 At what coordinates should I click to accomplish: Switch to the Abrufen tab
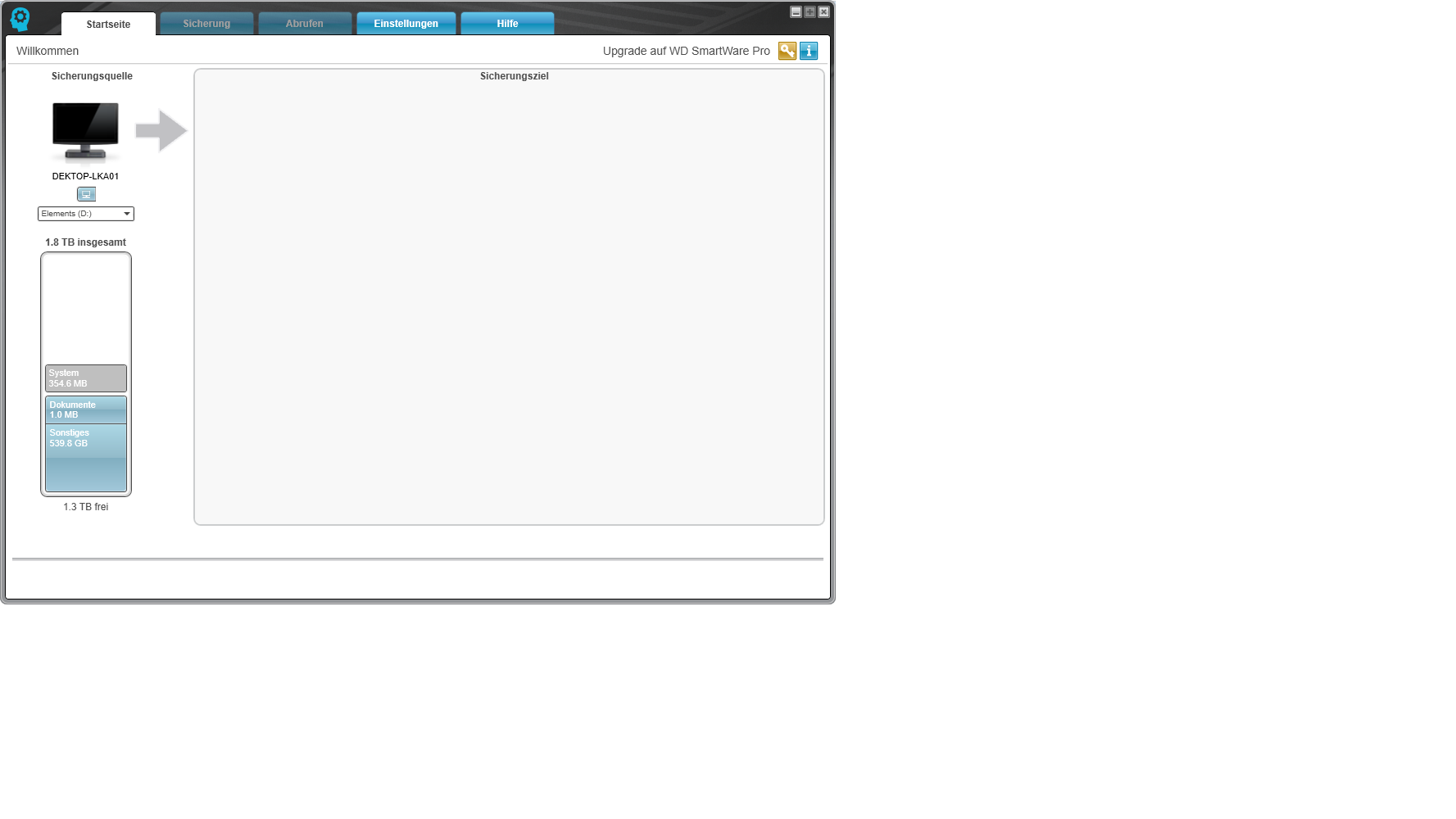[x=305, y=24]
